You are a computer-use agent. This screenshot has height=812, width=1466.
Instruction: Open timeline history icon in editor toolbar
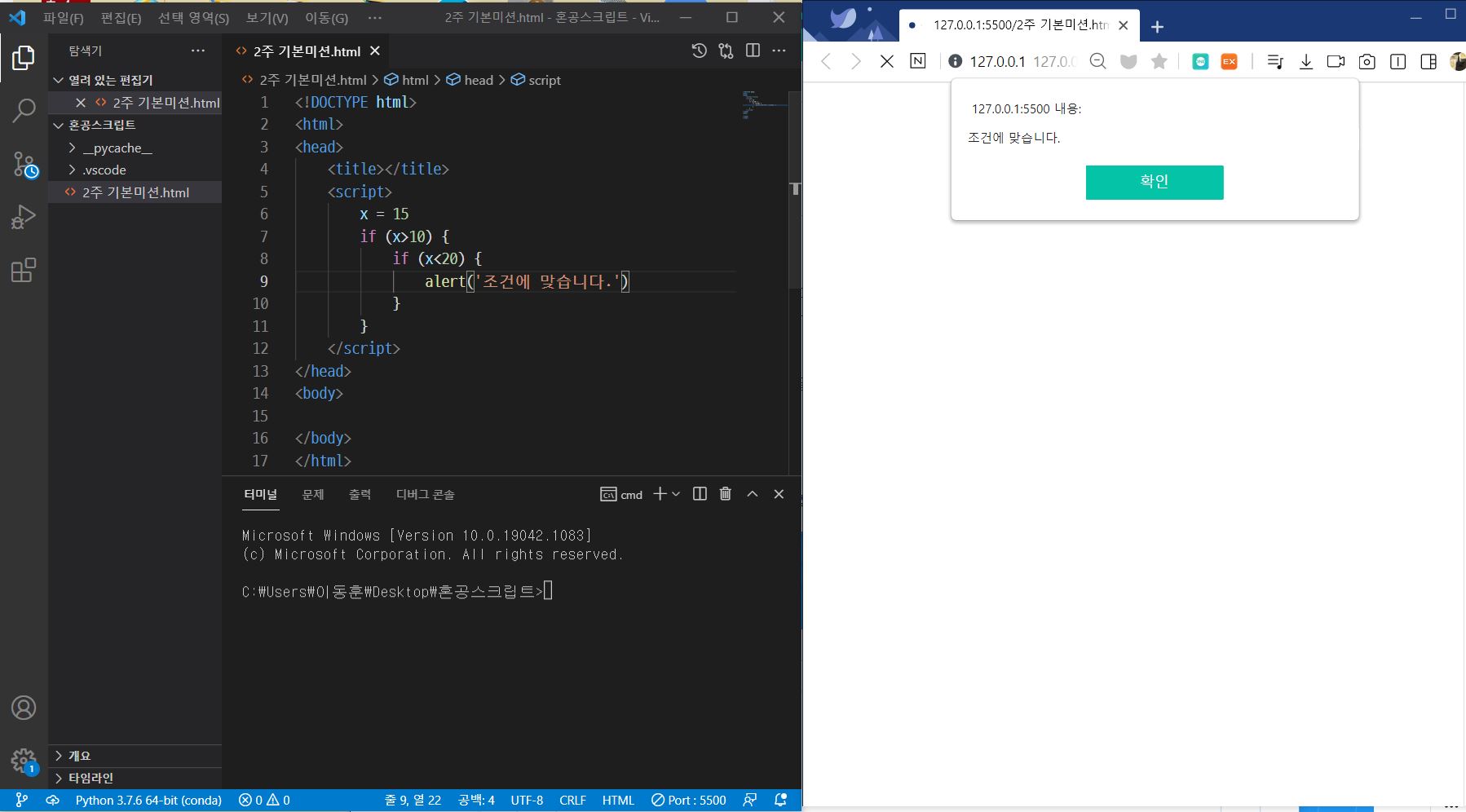click(699, 51)
